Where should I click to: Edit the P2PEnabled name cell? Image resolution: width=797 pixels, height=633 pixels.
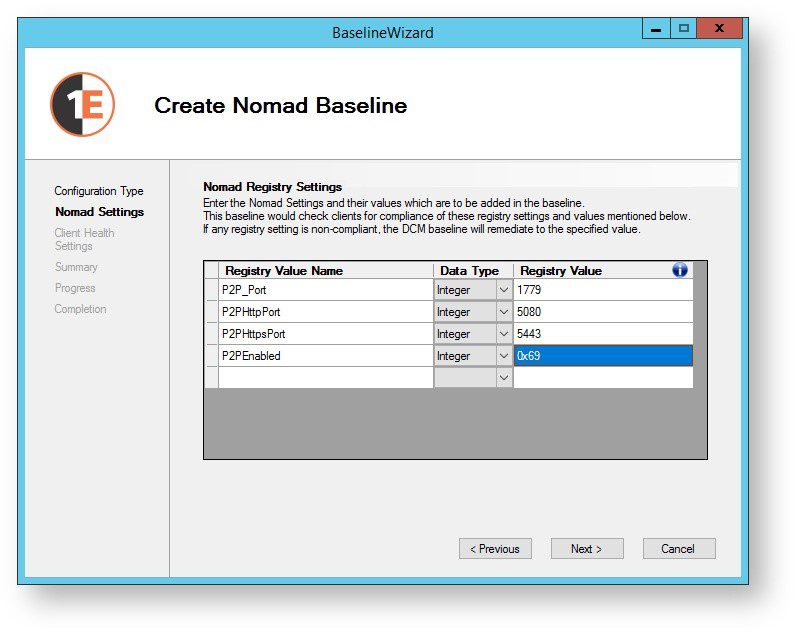[x=326, y=356]
